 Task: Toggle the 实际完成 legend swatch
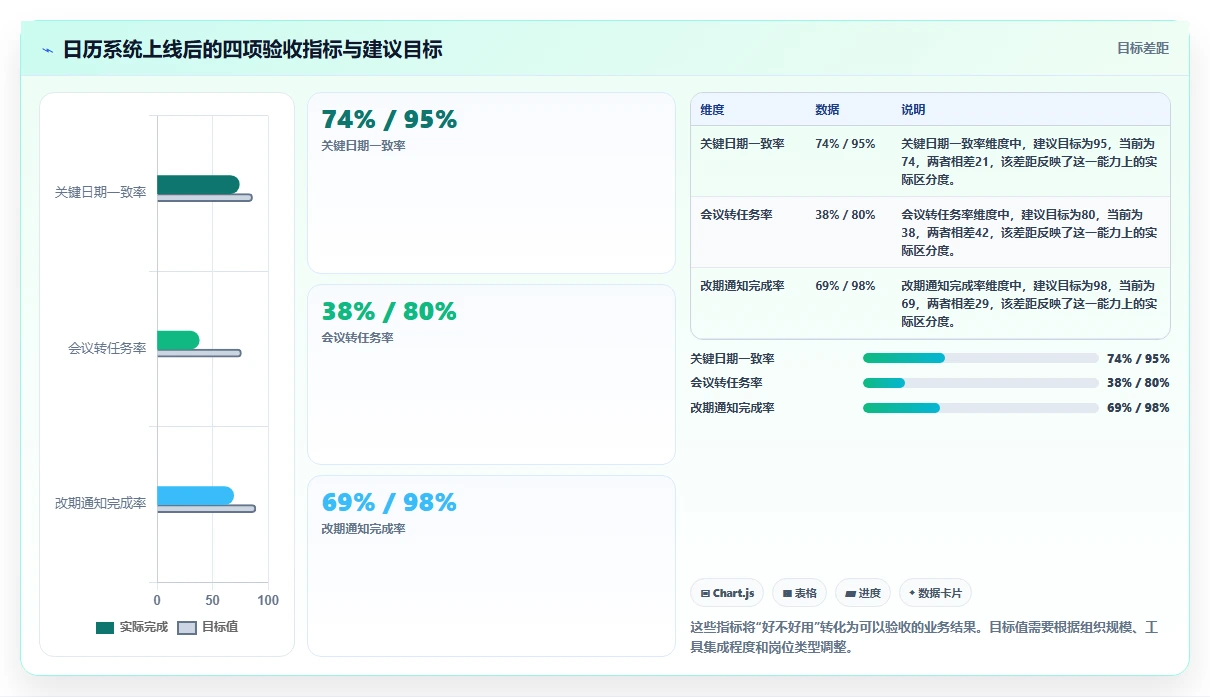[x=105, y=627]
